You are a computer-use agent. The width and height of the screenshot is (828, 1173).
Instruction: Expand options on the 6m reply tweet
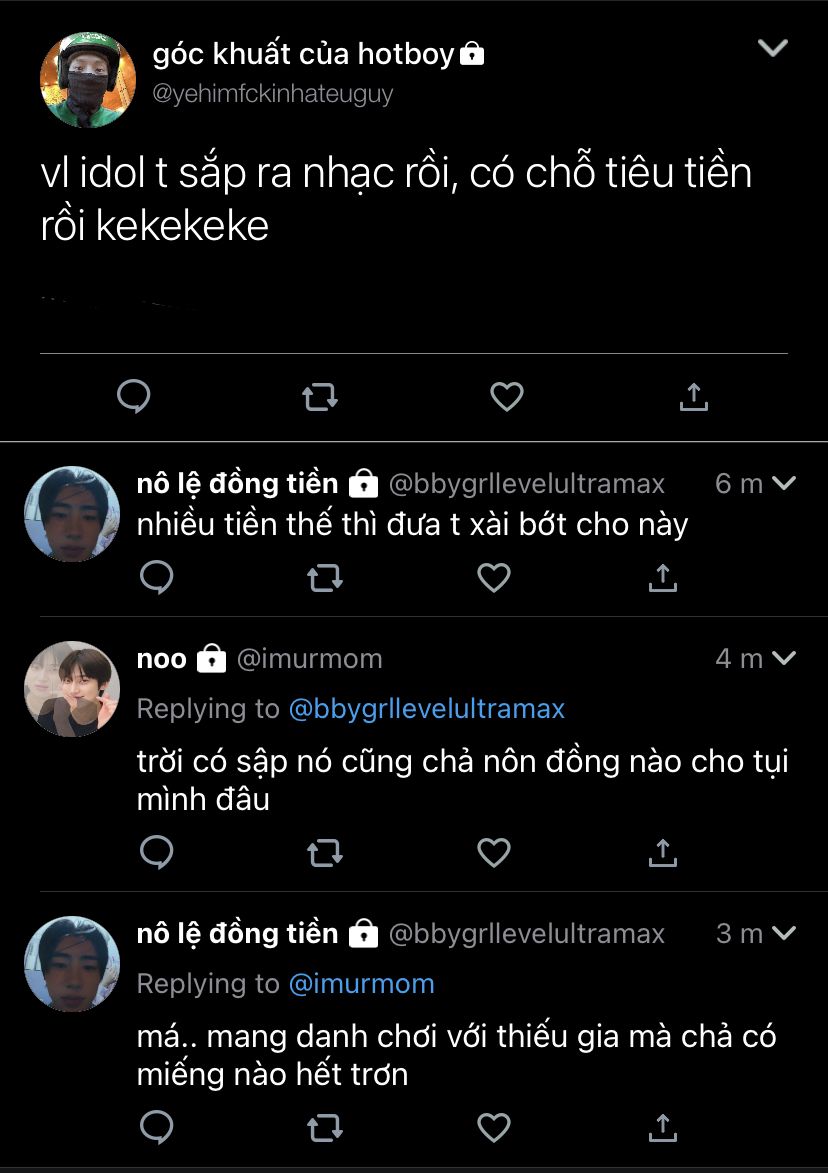click(784, 484)
